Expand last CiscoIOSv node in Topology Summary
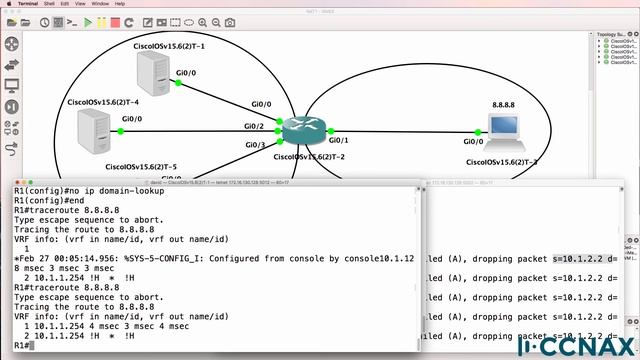This screenshot has height=360, width=640. (x=599, y=62)
